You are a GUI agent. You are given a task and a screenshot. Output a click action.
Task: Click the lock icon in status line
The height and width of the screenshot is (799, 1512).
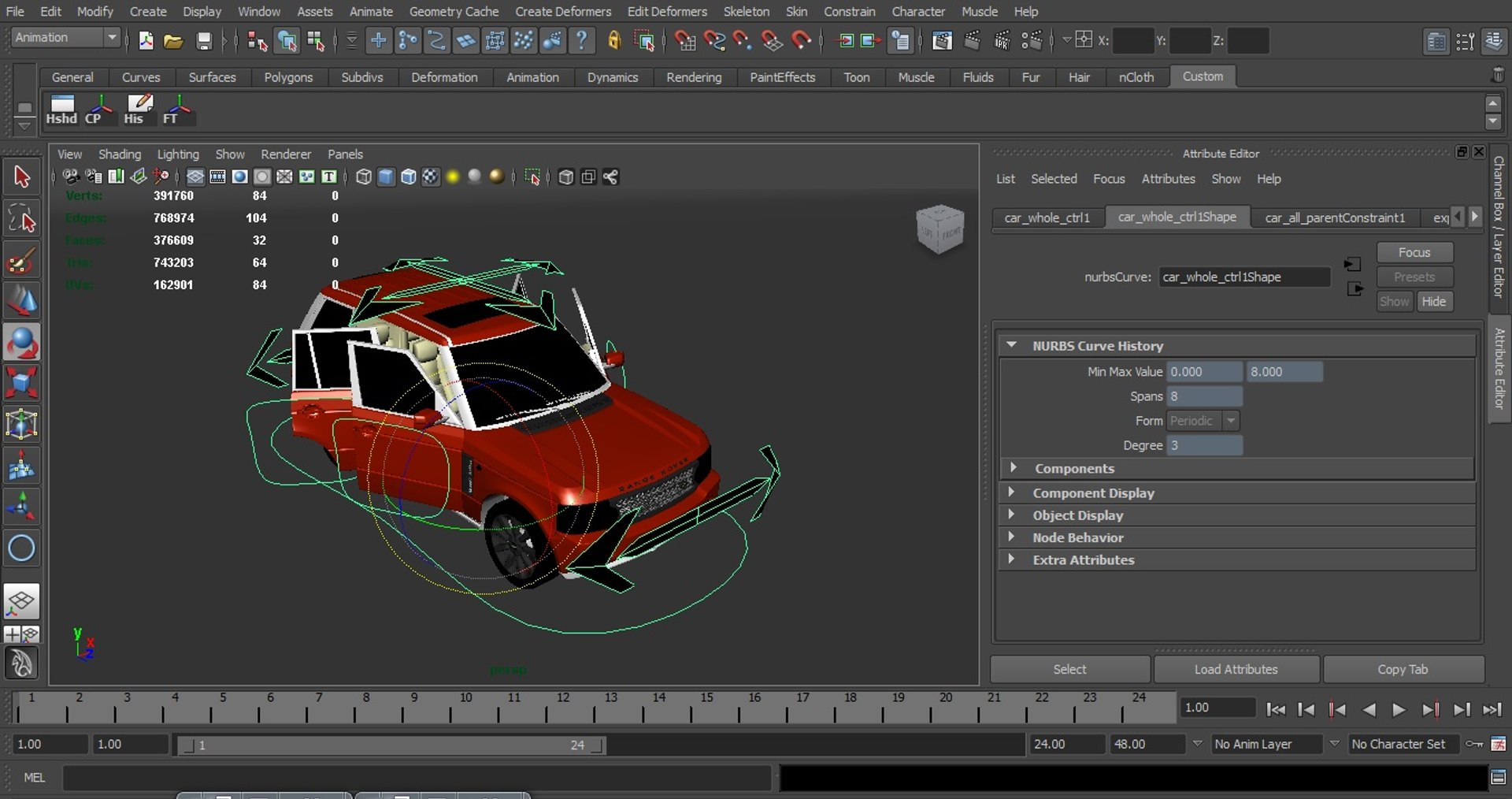tap(613, 40)
